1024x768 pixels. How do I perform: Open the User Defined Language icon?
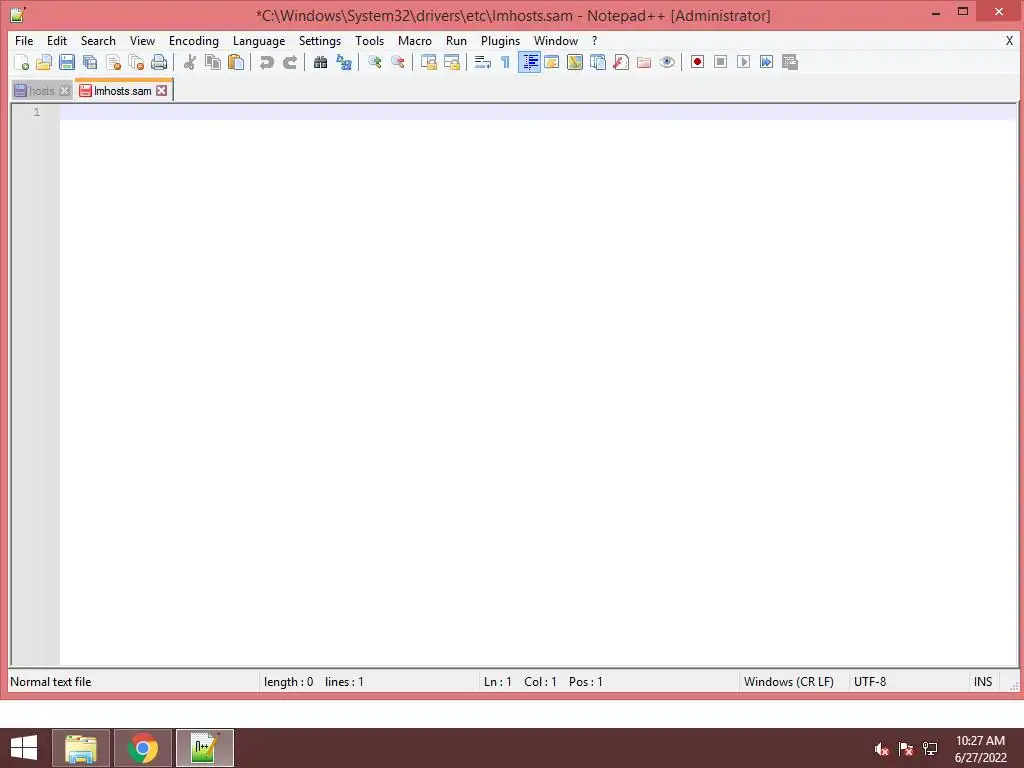point(552,62)
